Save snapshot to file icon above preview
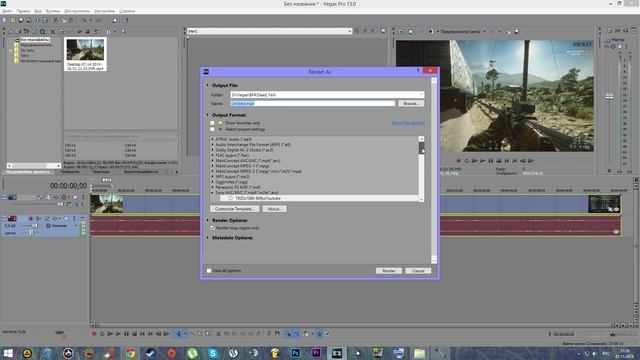 [x=516, y=31]
